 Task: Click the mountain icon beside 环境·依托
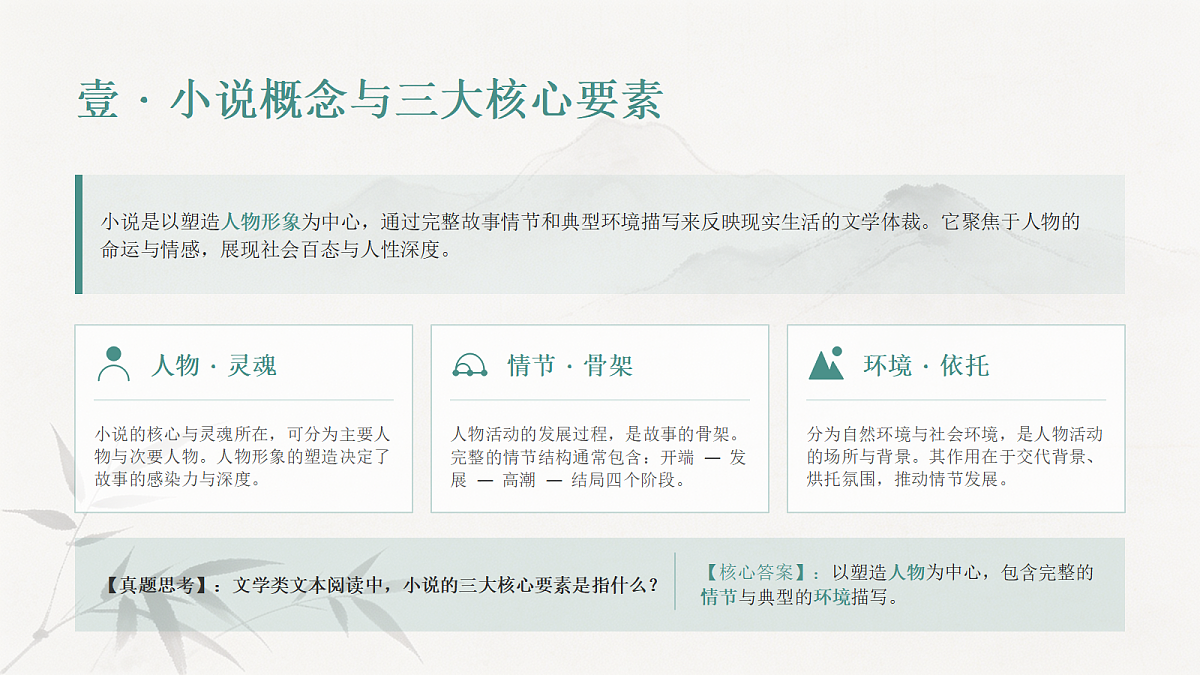point(826,364)
